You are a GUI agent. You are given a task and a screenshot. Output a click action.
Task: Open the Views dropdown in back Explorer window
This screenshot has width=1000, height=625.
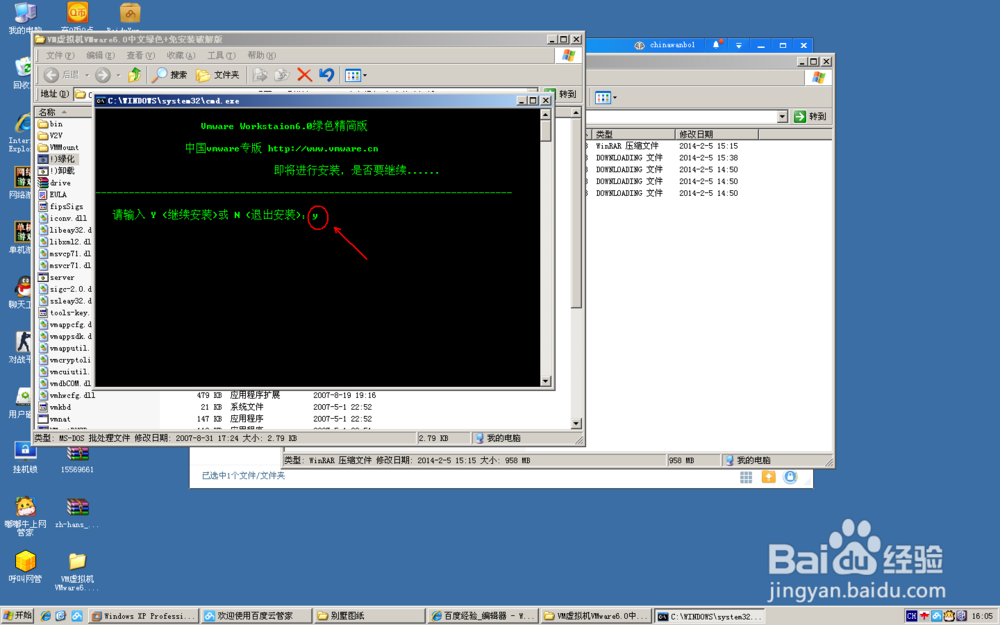[x=606, y=98]
